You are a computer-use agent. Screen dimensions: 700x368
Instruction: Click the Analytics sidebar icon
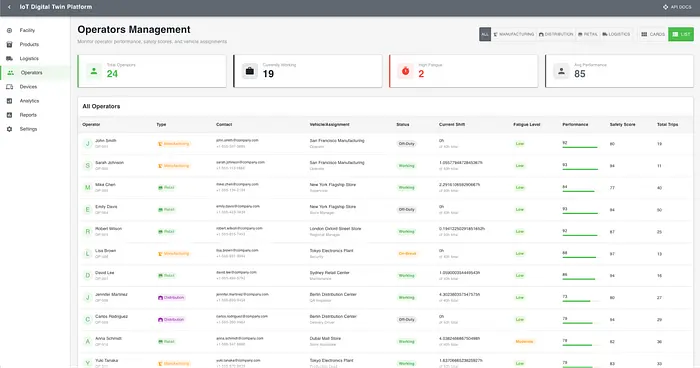point(9,101)
